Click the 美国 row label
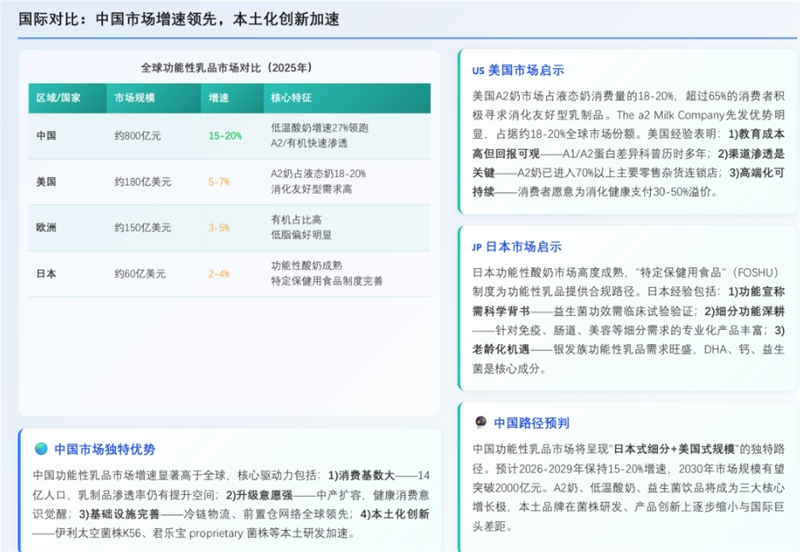Image resolution: width=800 pixels, height=552 pixels. click(46, 182)
